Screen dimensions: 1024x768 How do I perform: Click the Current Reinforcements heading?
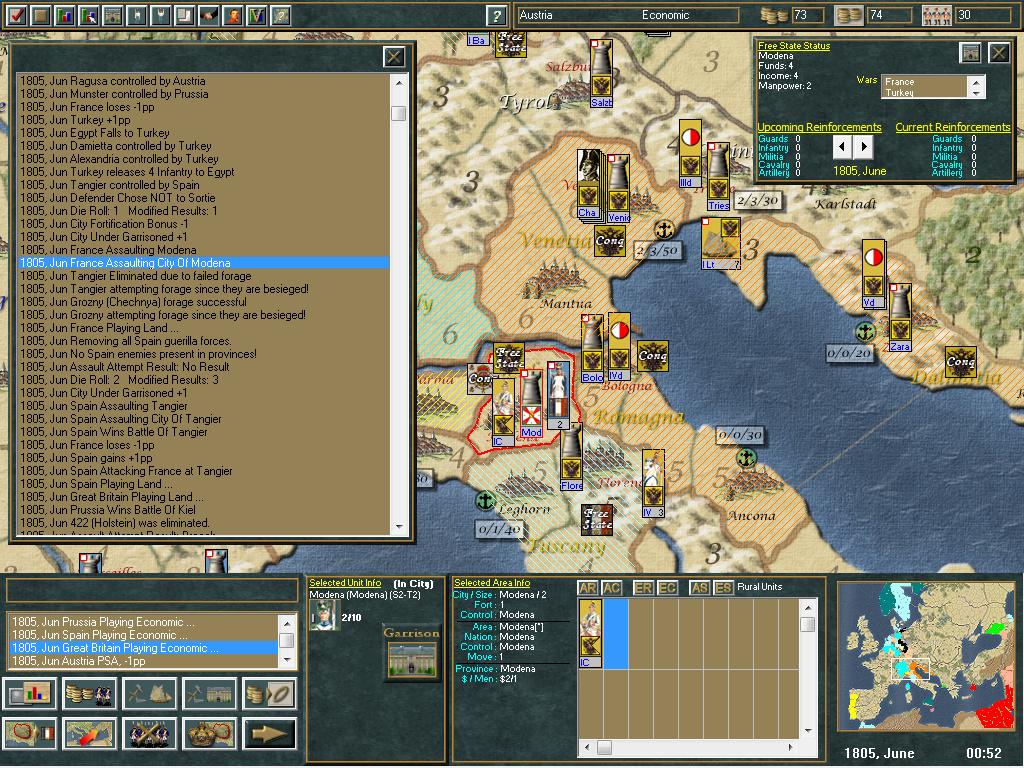[953, 127]
